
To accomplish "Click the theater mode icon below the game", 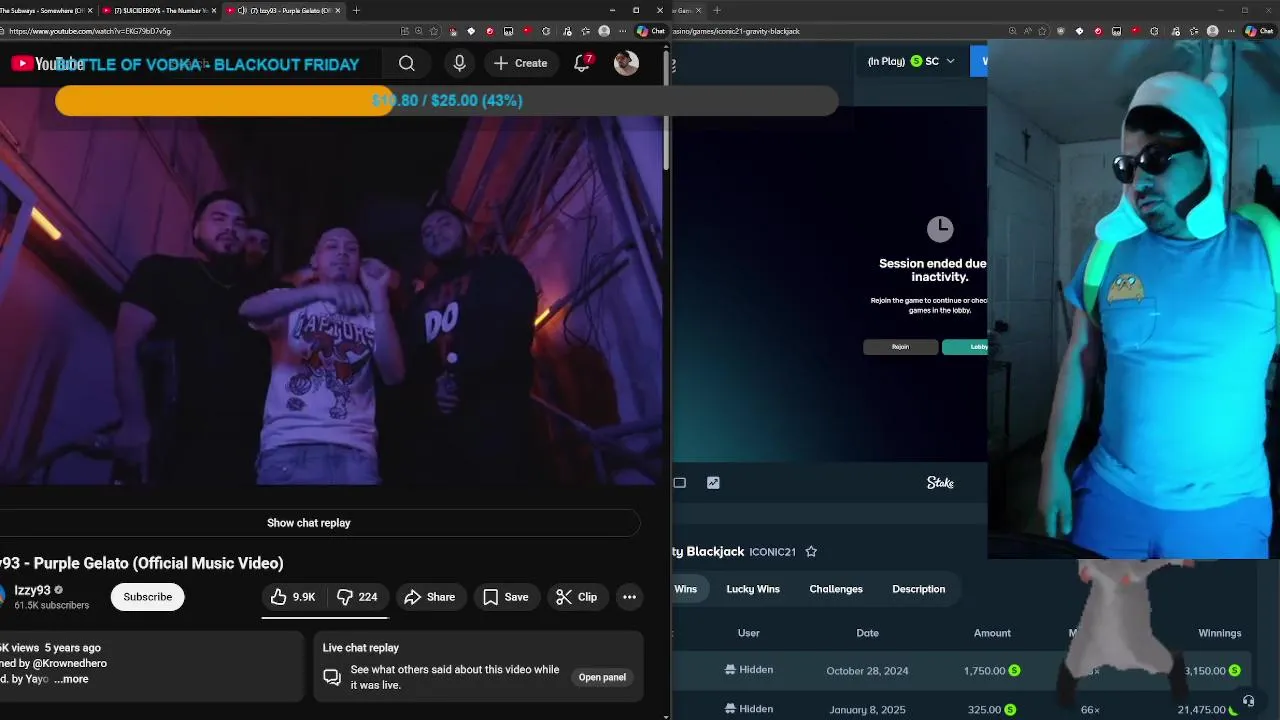I will click(680, 483).
